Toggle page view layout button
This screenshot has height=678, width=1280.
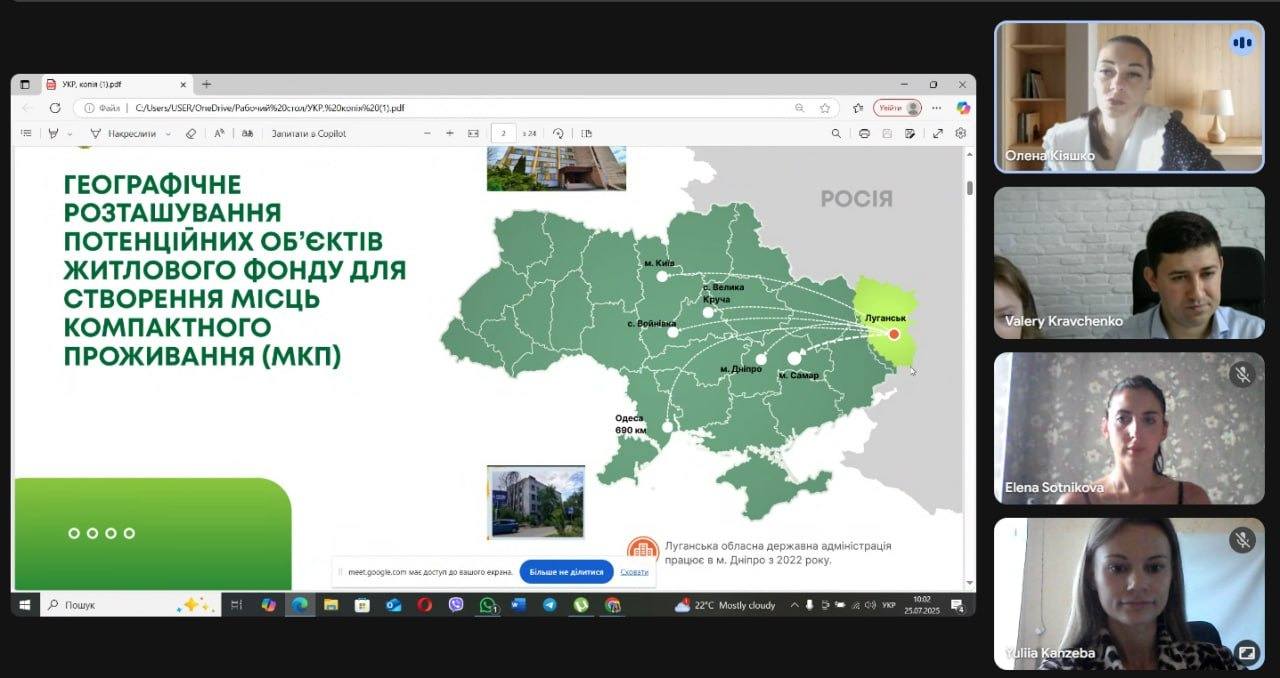tap(587, 133)
